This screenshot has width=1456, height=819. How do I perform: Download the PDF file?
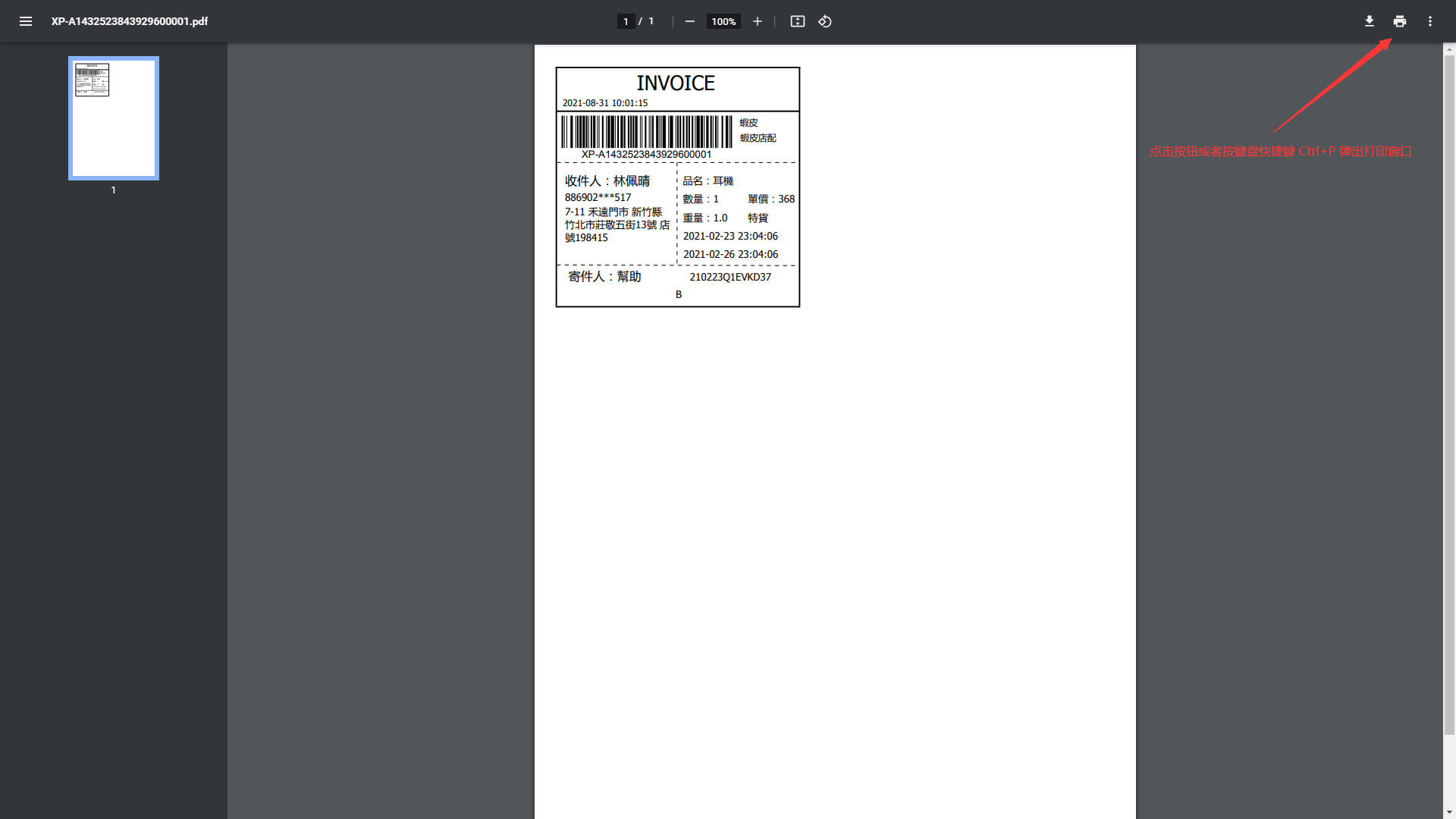pos(1369,21)
